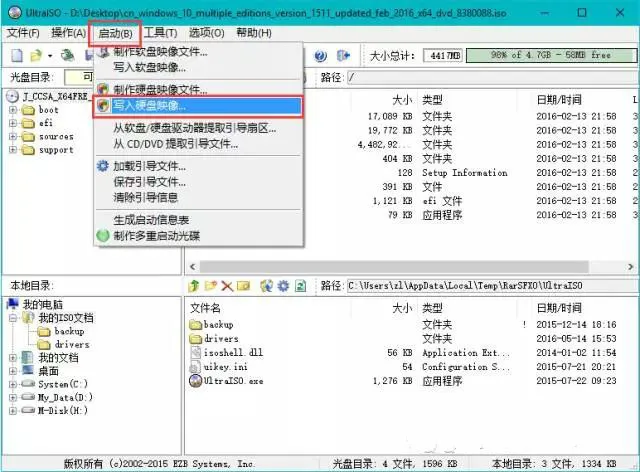Collapse the 我的ISO文档 tree node
The image size is (640, 472).
pyautogui.click(x=13, y=318)
